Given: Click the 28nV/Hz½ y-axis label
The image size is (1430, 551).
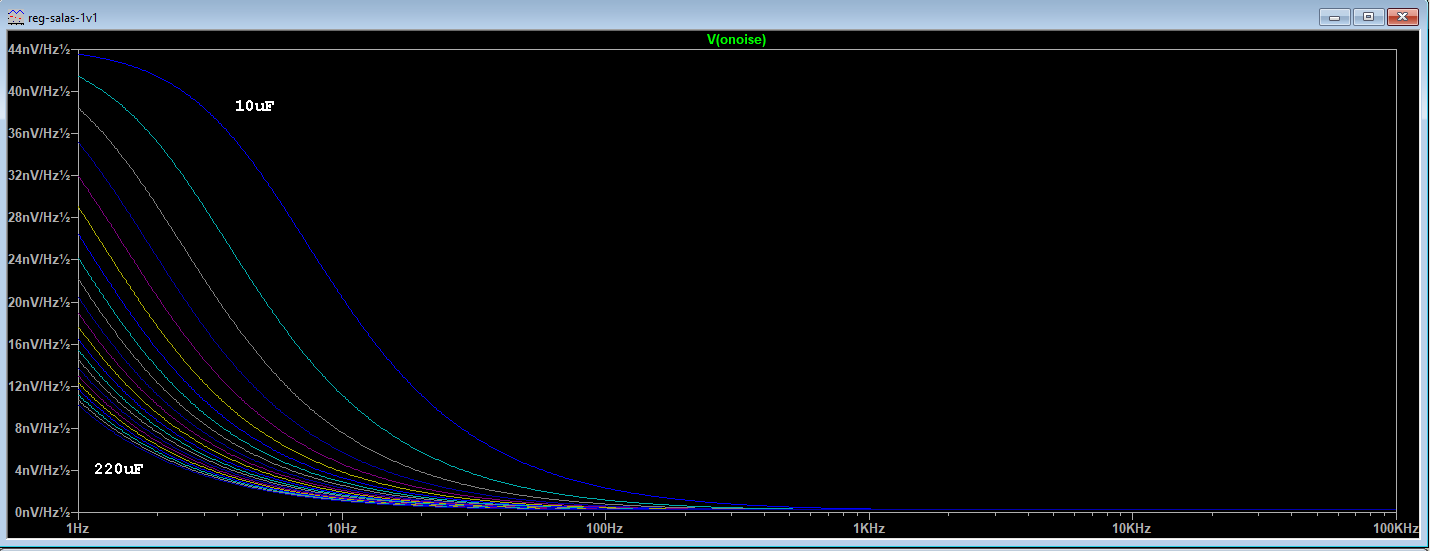Looking at the screenshot, I should pyautogui.click(x=40, y=217).
